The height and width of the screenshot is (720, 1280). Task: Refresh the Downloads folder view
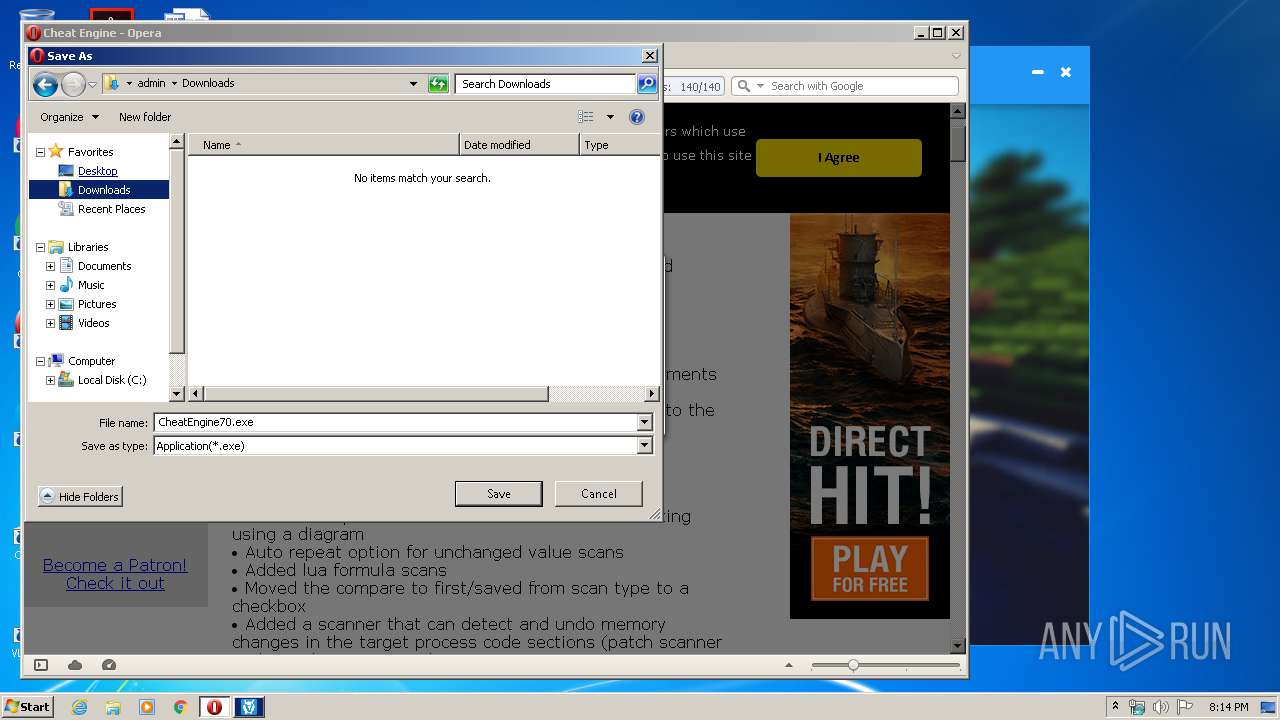(438, 84)
